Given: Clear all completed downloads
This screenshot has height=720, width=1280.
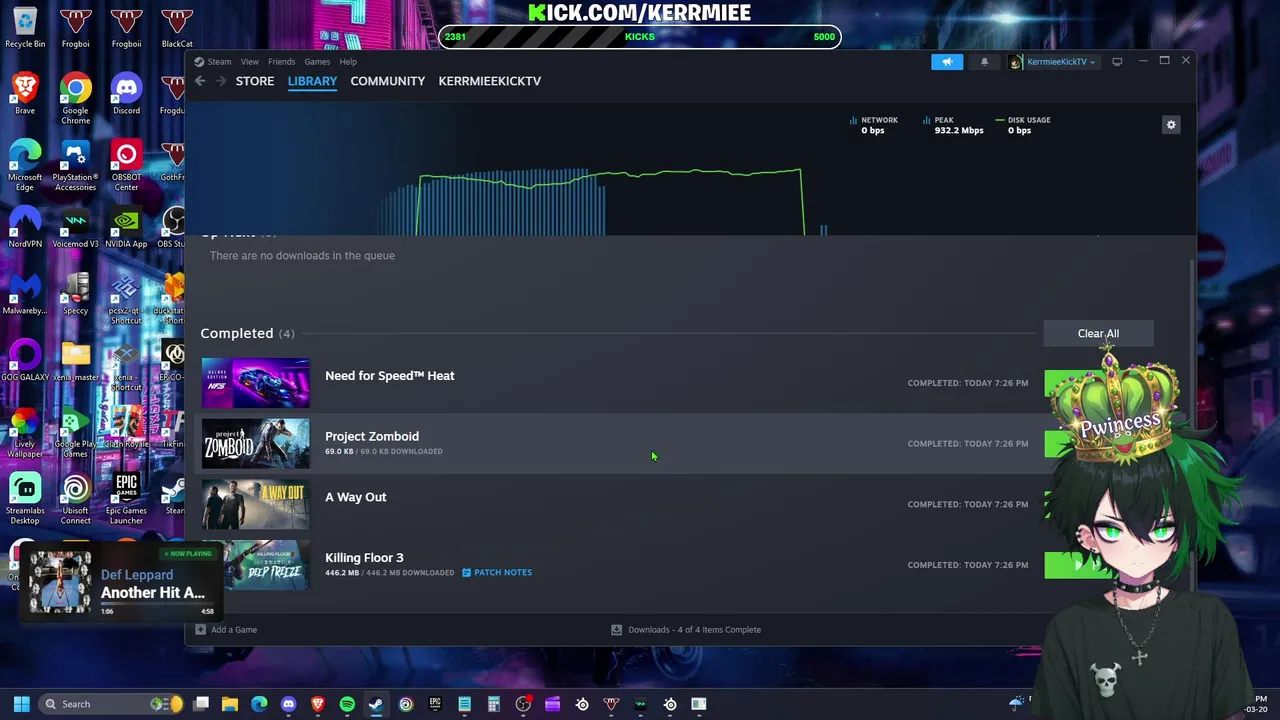Looking at the screenshot, I should [1098, 333].
